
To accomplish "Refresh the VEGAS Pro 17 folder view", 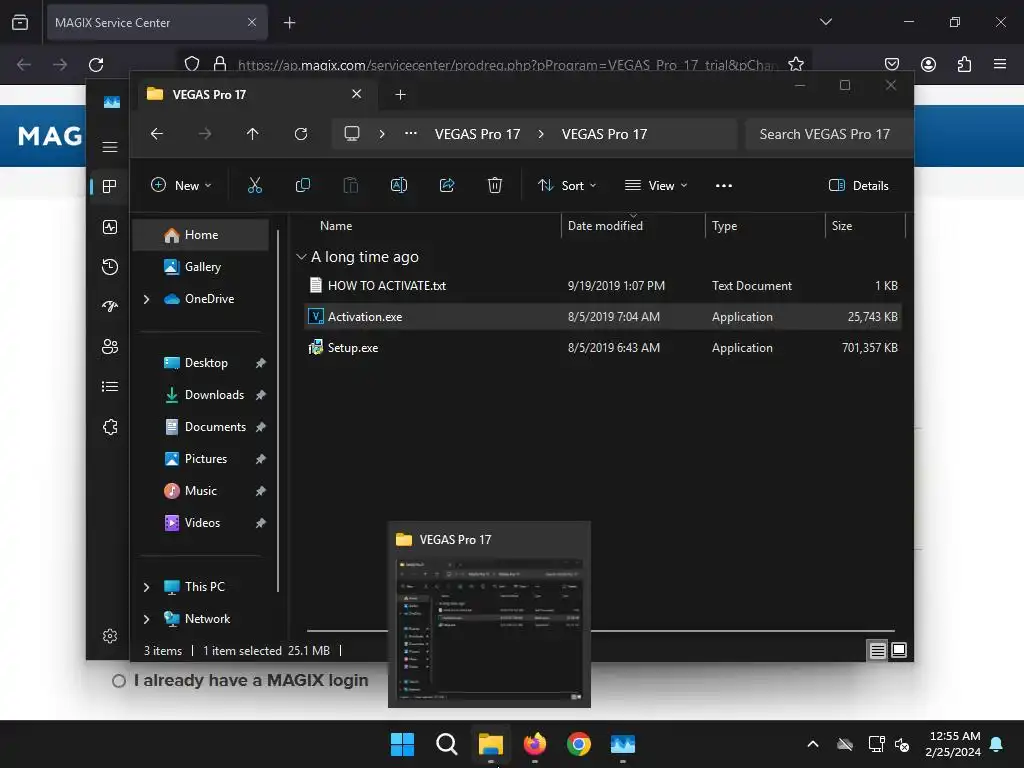I will point(301,134).
